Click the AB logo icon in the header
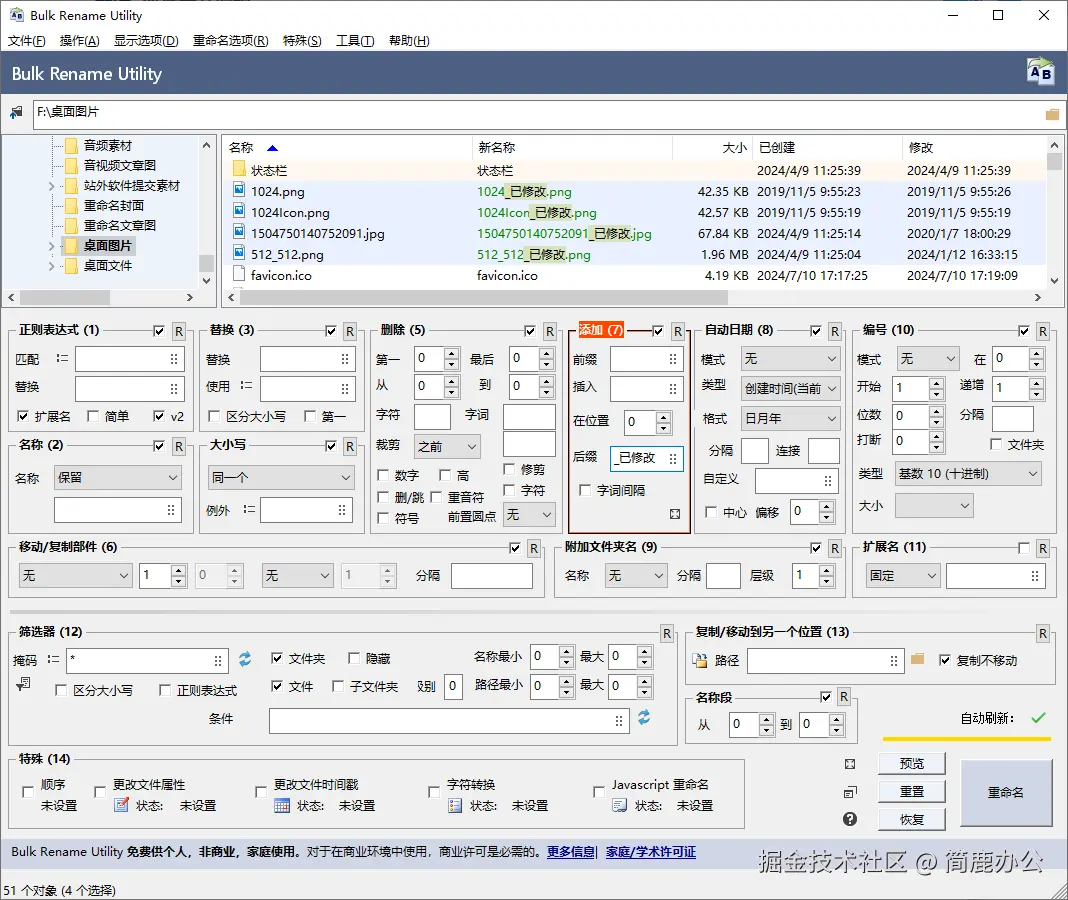This screenshot has height=900, width=1068. pyautogui.click(x=1040, y=72)
